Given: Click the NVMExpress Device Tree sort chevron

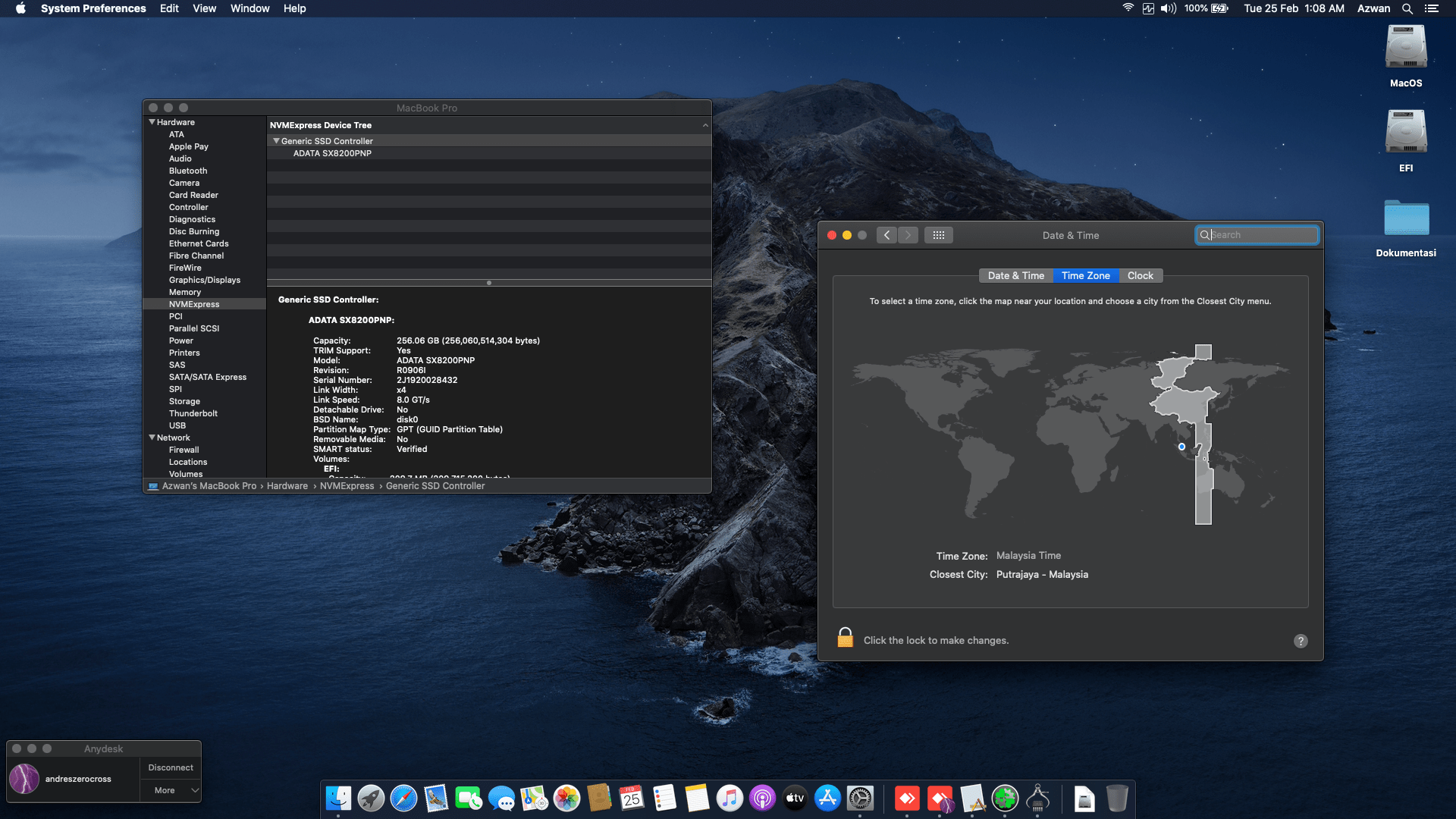Looking at the screenshot, I should (x=705, y=125).
